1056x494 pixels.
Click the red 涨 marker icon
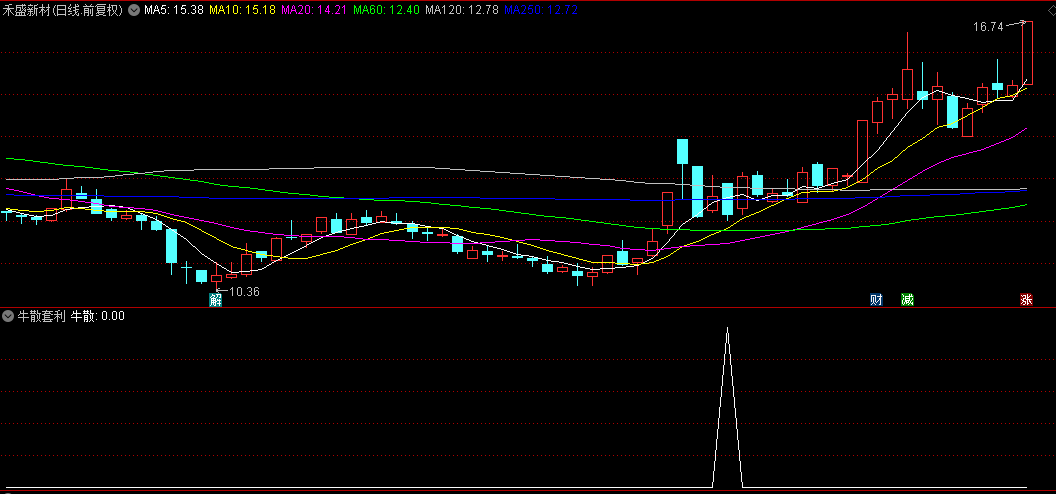(1026, 299)
